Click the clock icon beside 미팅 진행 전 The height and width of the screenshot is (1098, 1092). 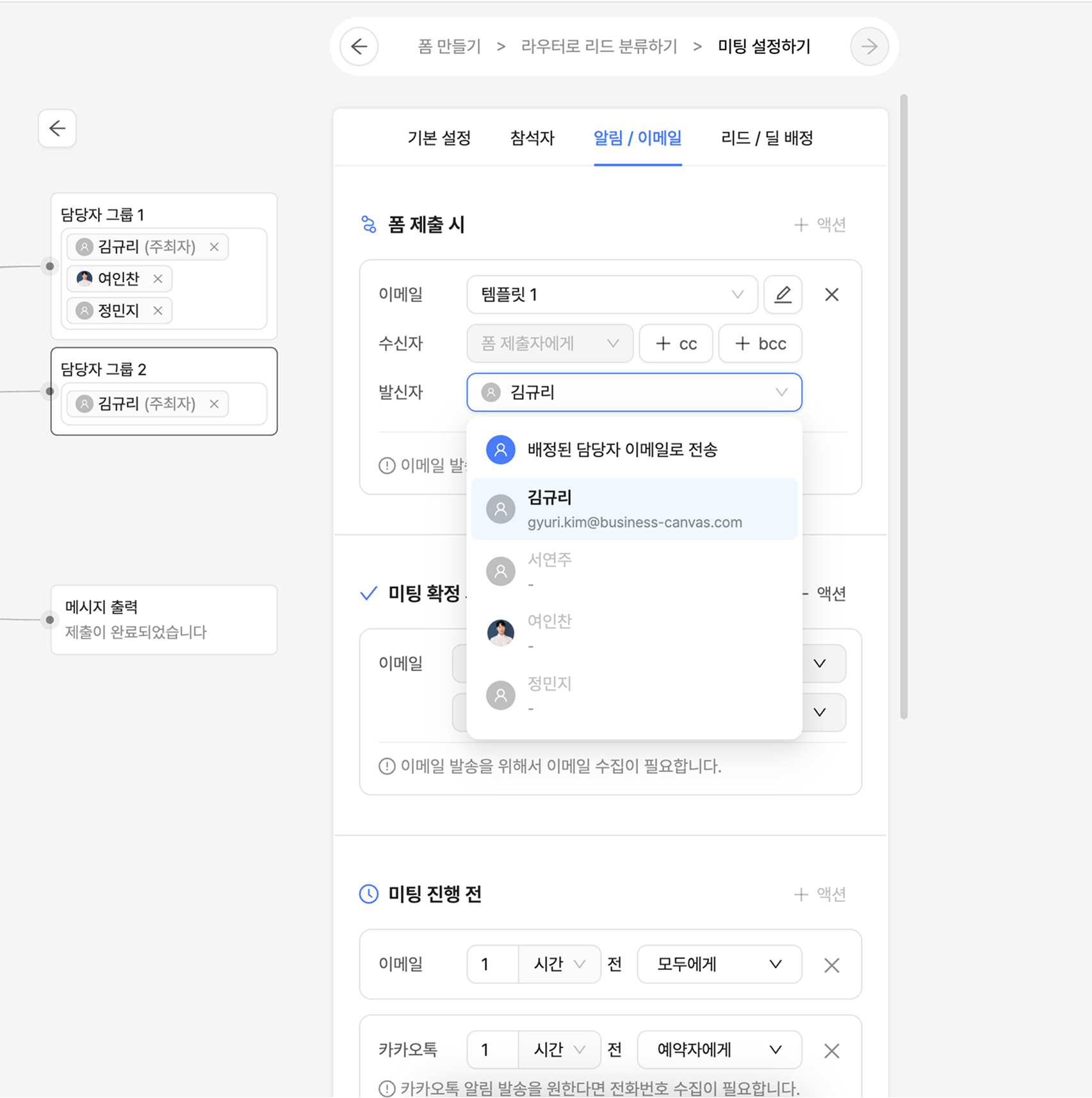[369, 894]
